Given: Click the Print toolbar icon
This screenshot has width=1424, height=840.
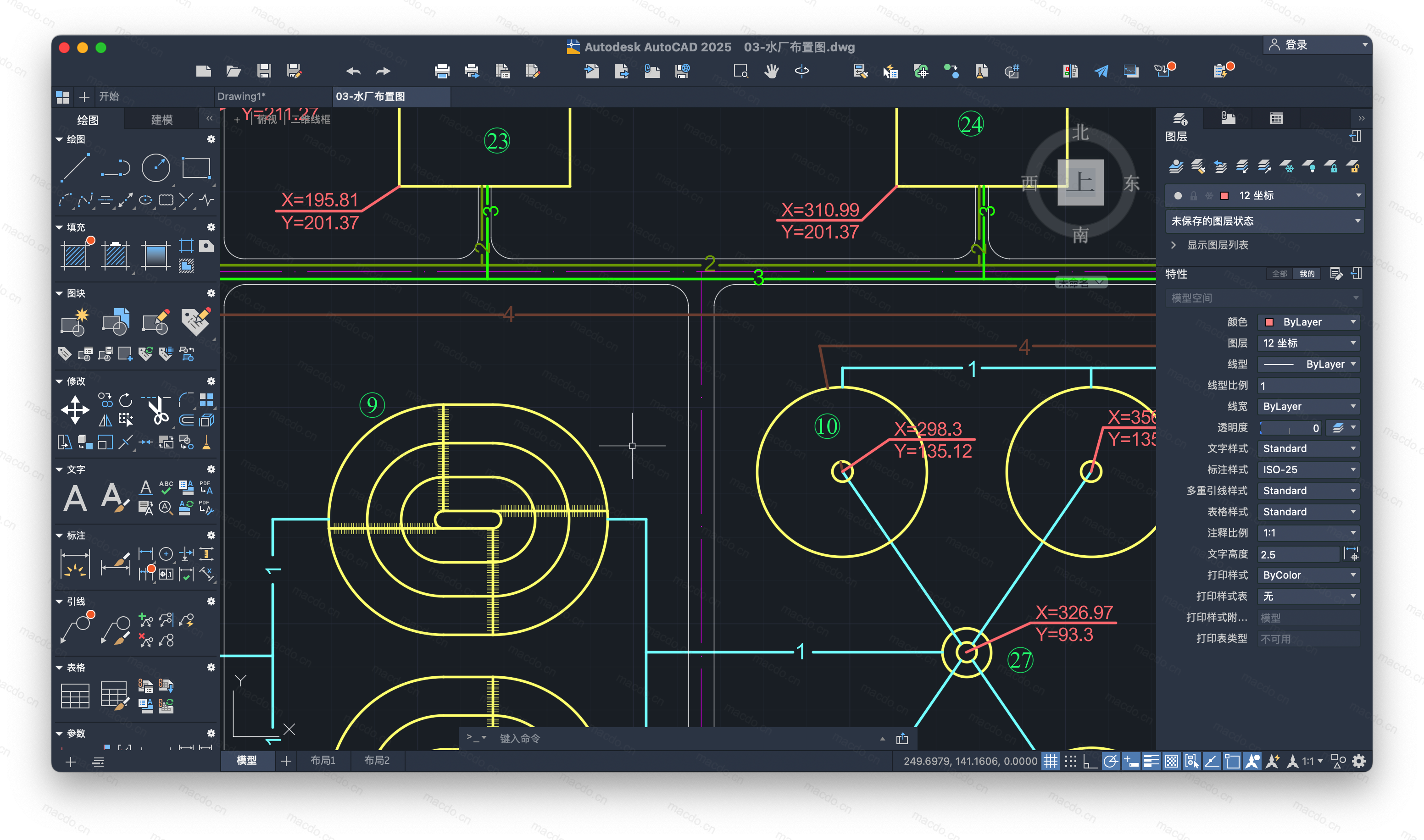Looking at the screenshot, I should (442, 71).
